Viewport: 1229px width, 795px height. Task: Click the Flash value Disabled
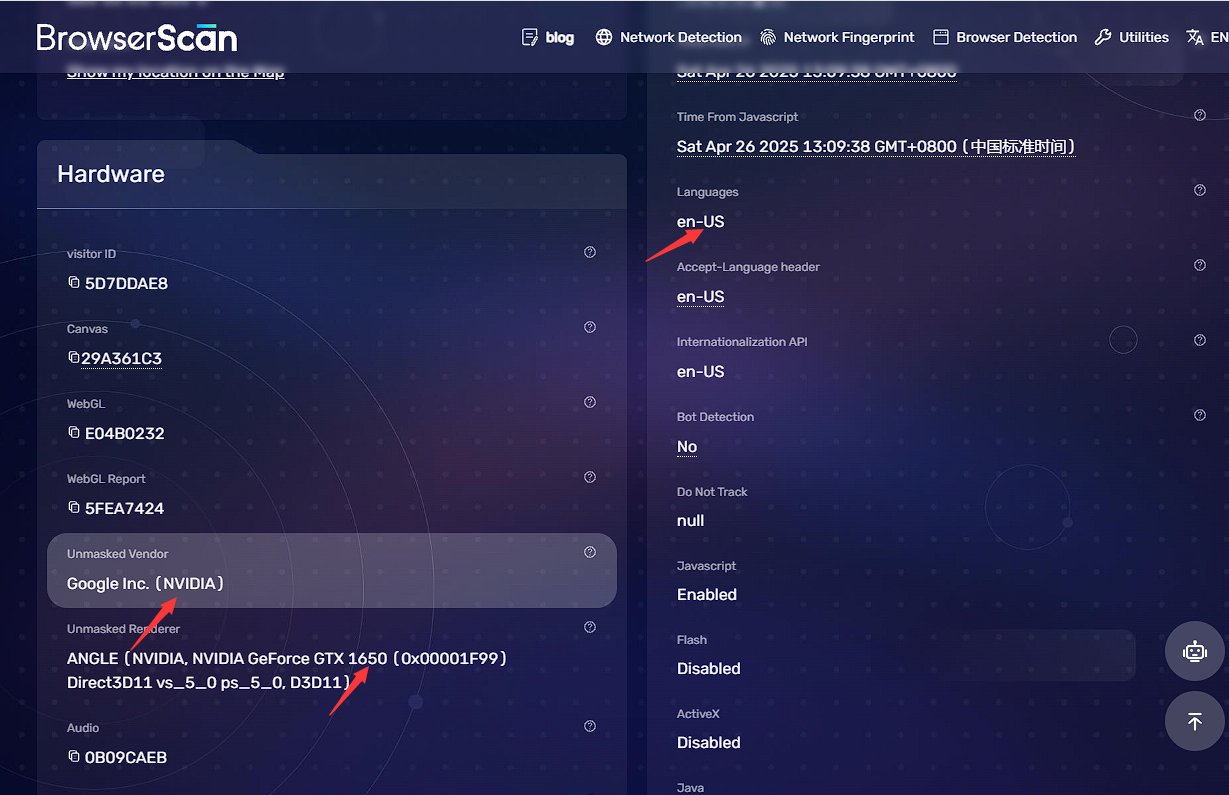pyautogui.click(x=709, y=669)
